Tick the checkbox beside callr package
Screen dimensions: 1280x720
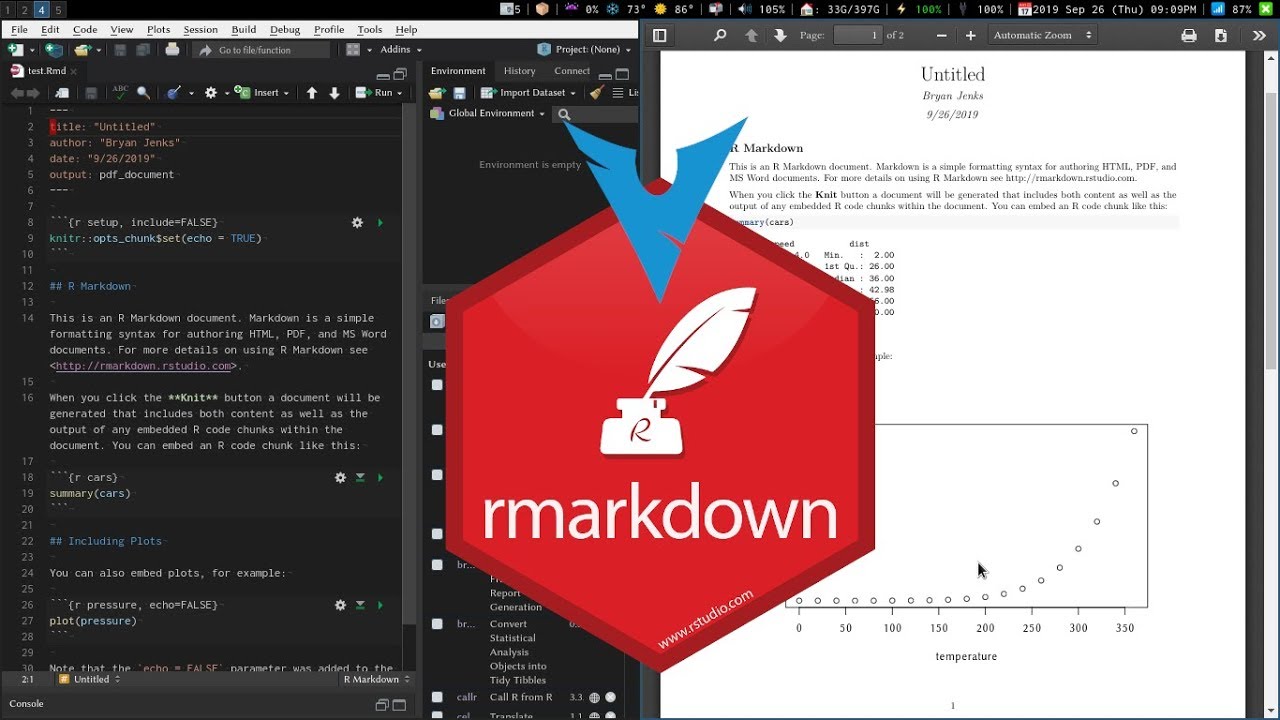[x=437, y=697]
